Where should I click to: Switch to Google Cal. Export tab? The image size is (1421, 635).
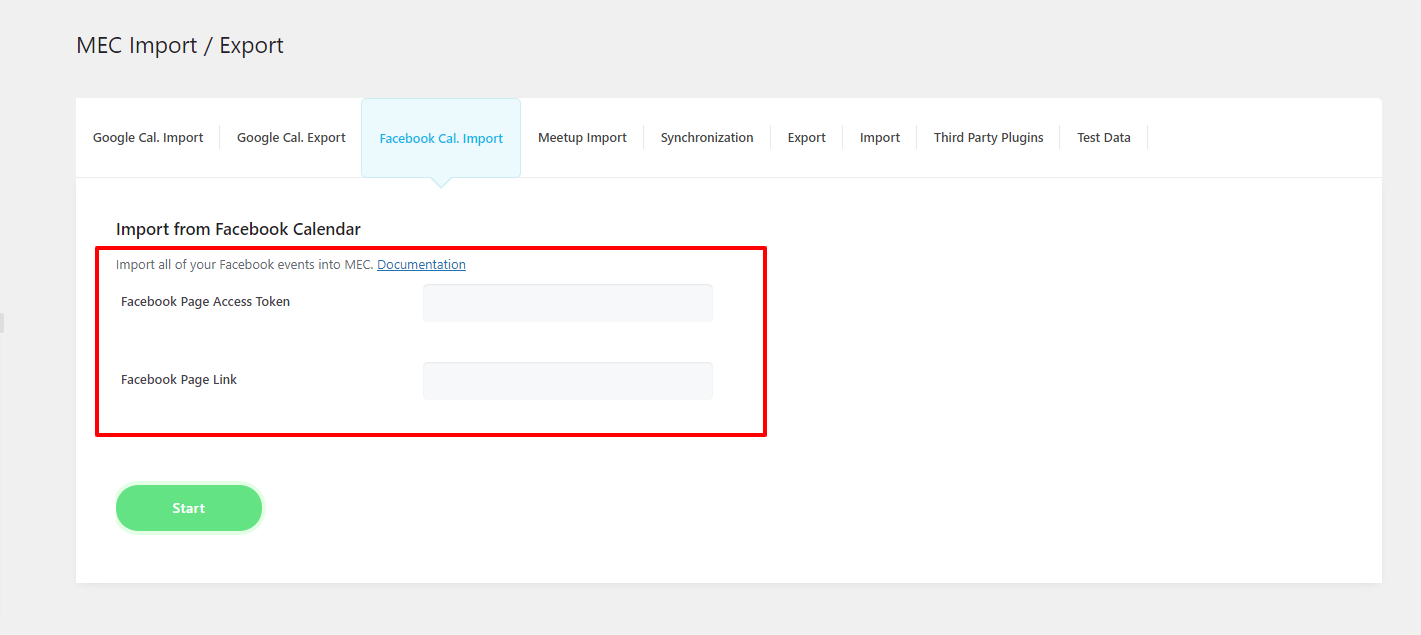point(291,138)
